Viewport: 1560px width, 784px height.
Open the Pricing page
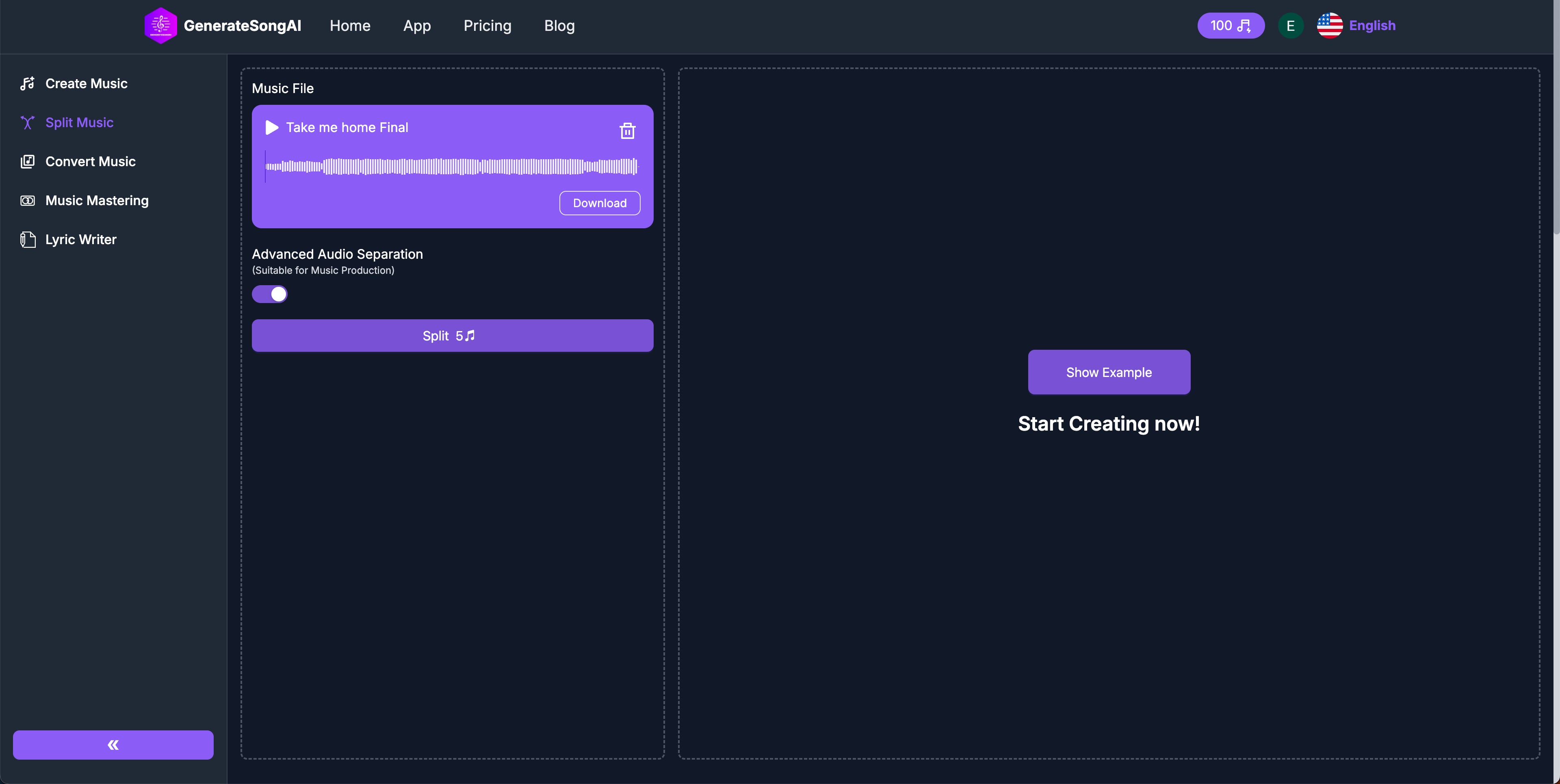pyautogui.click(x=487, y=26)
